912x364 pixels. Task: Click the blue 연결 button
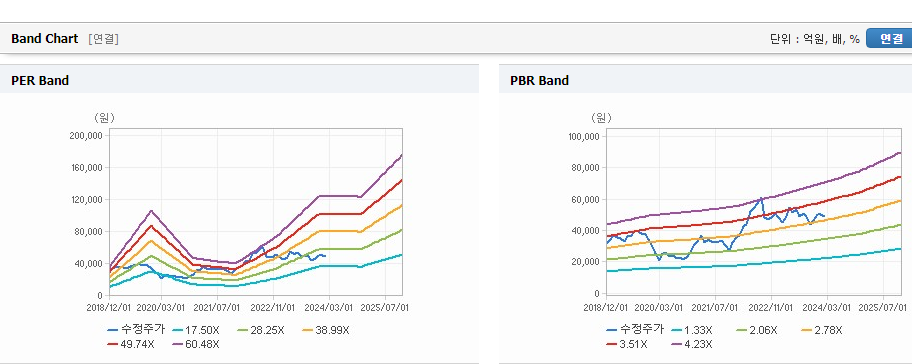click(x=890, y=38)
